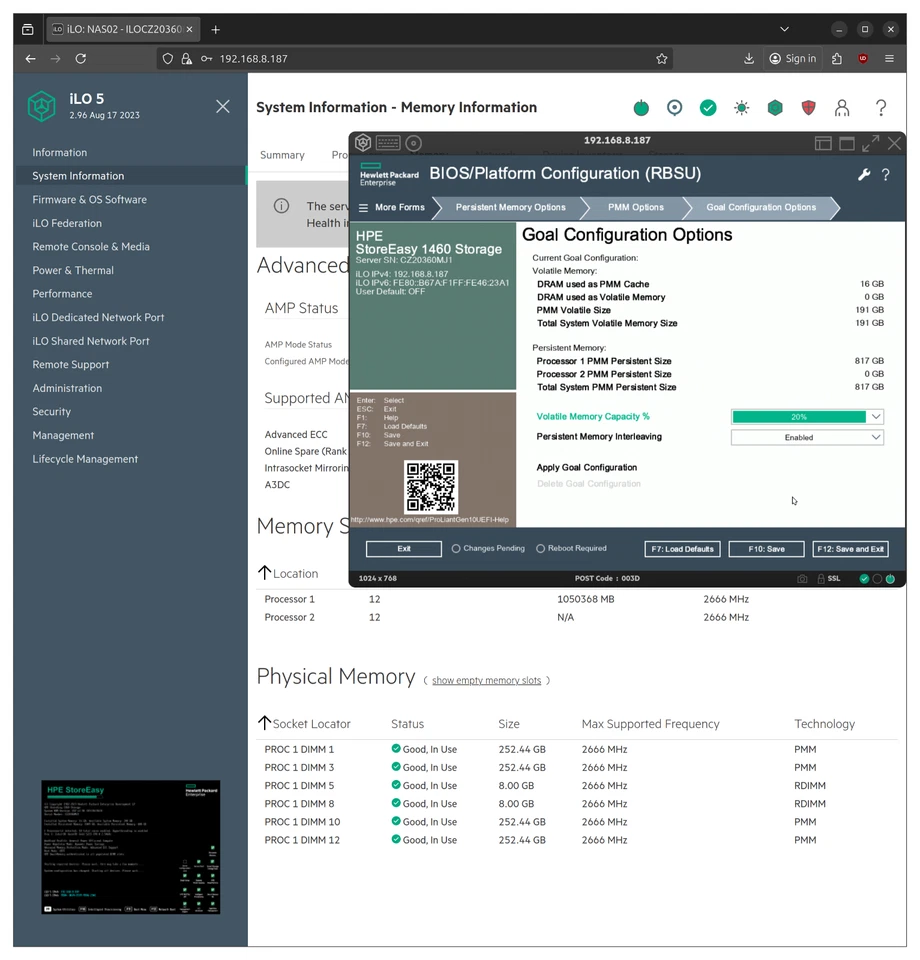Go to PMM Options breadcrumb
Image resolution: width=920 pixels, height=960 pixels.
pos(635,208)
